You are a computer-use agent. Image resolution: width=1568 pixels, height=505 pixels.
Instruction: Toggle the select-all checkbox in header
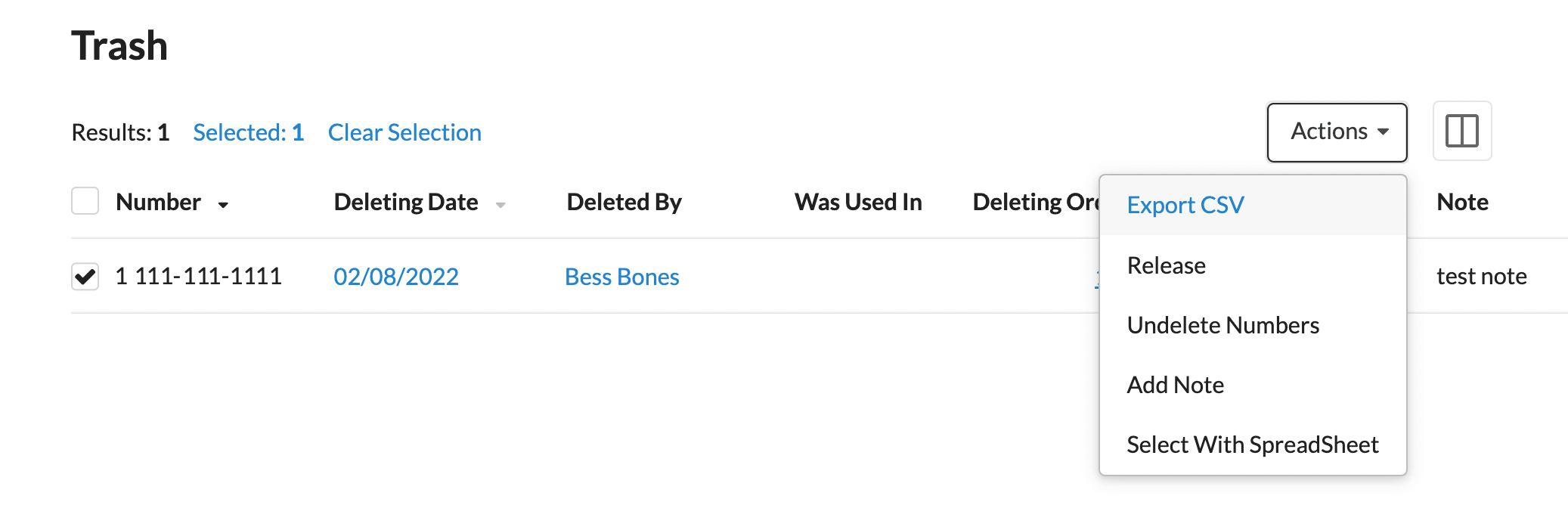coord(85,201)
